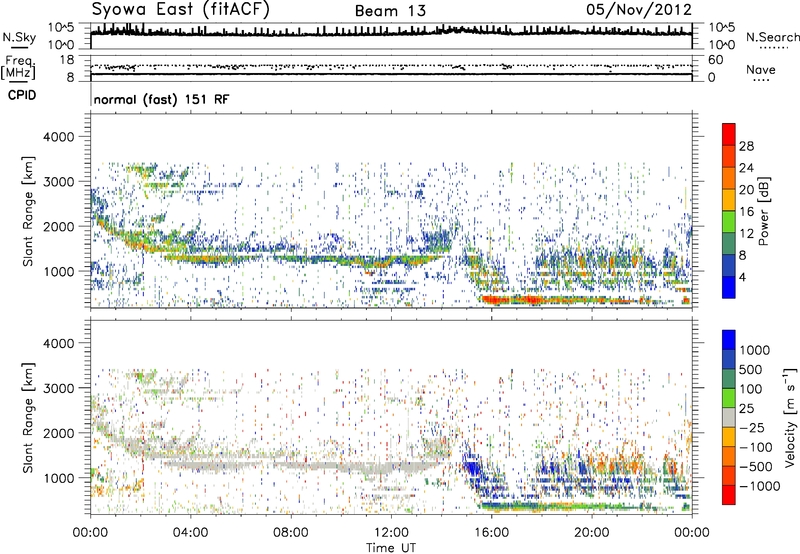Click the '100' label on Velocity colorbar
Image resolution: width=800 pixels, height=554 pixels.
coord(750,389)
